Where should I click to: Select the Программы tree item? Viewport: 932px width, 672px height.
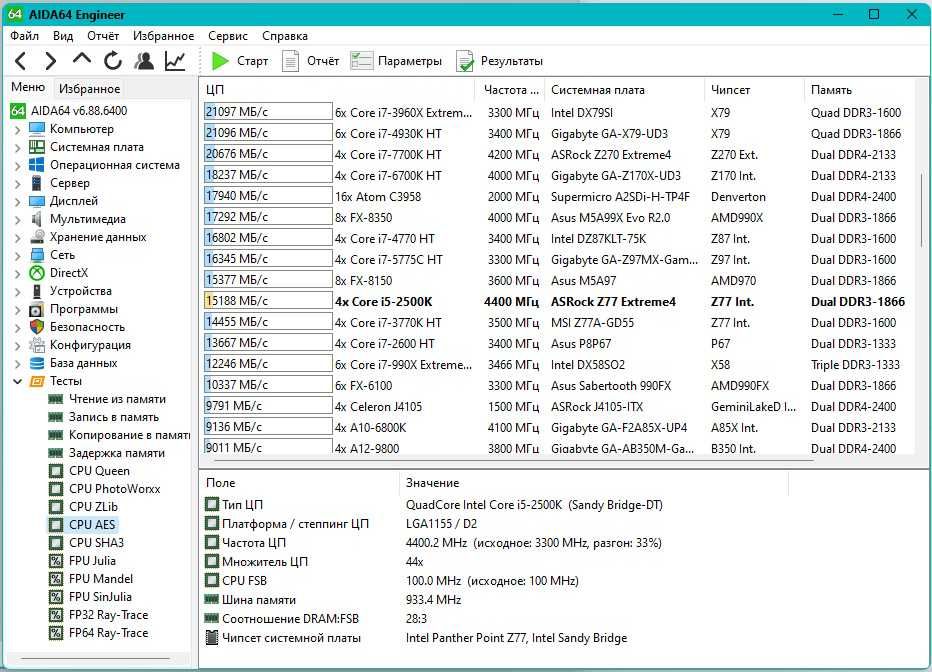pos(84,308)
